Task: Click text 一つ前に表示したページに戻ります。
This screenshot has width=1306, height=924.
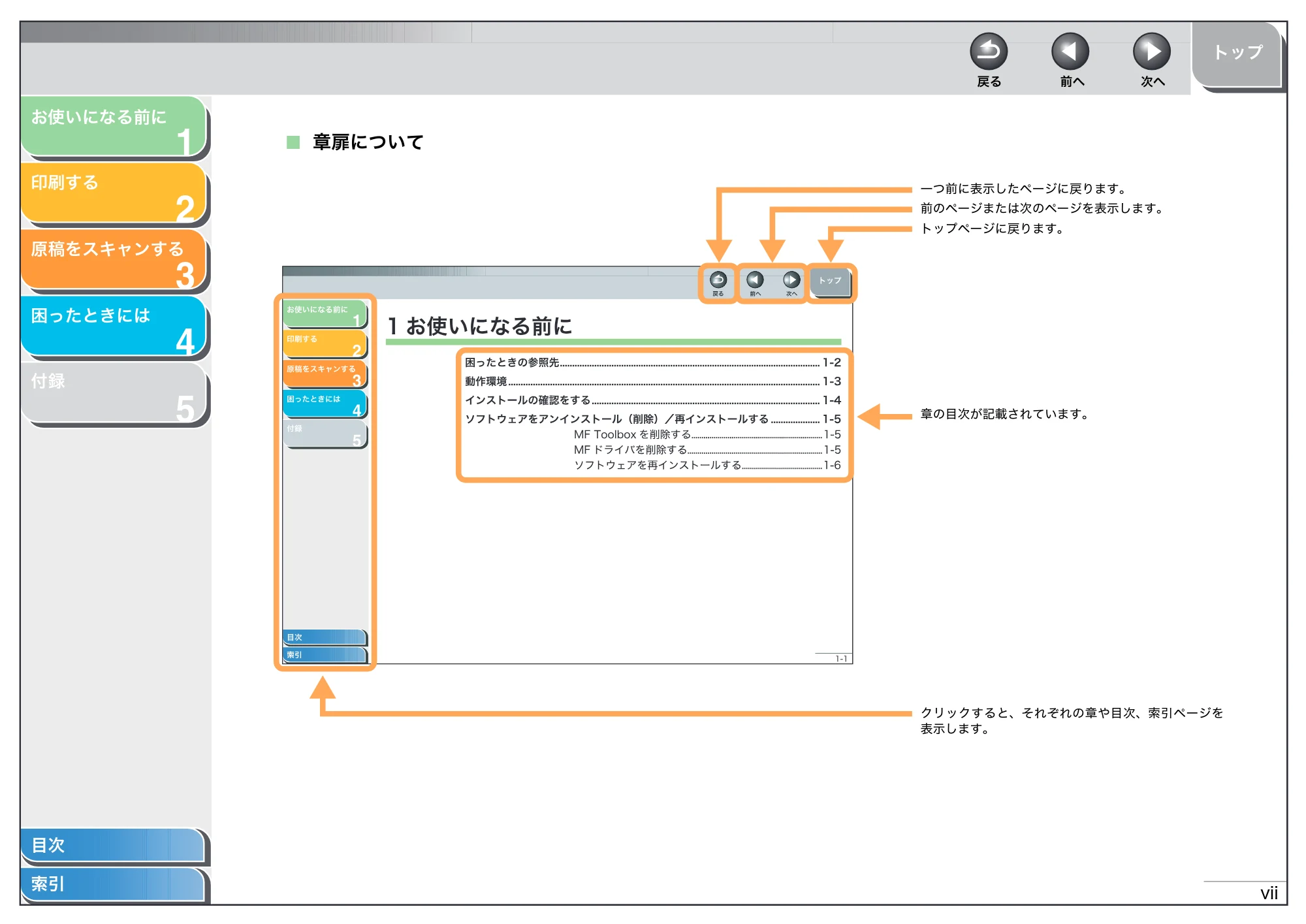Action: click(1025, 189)
